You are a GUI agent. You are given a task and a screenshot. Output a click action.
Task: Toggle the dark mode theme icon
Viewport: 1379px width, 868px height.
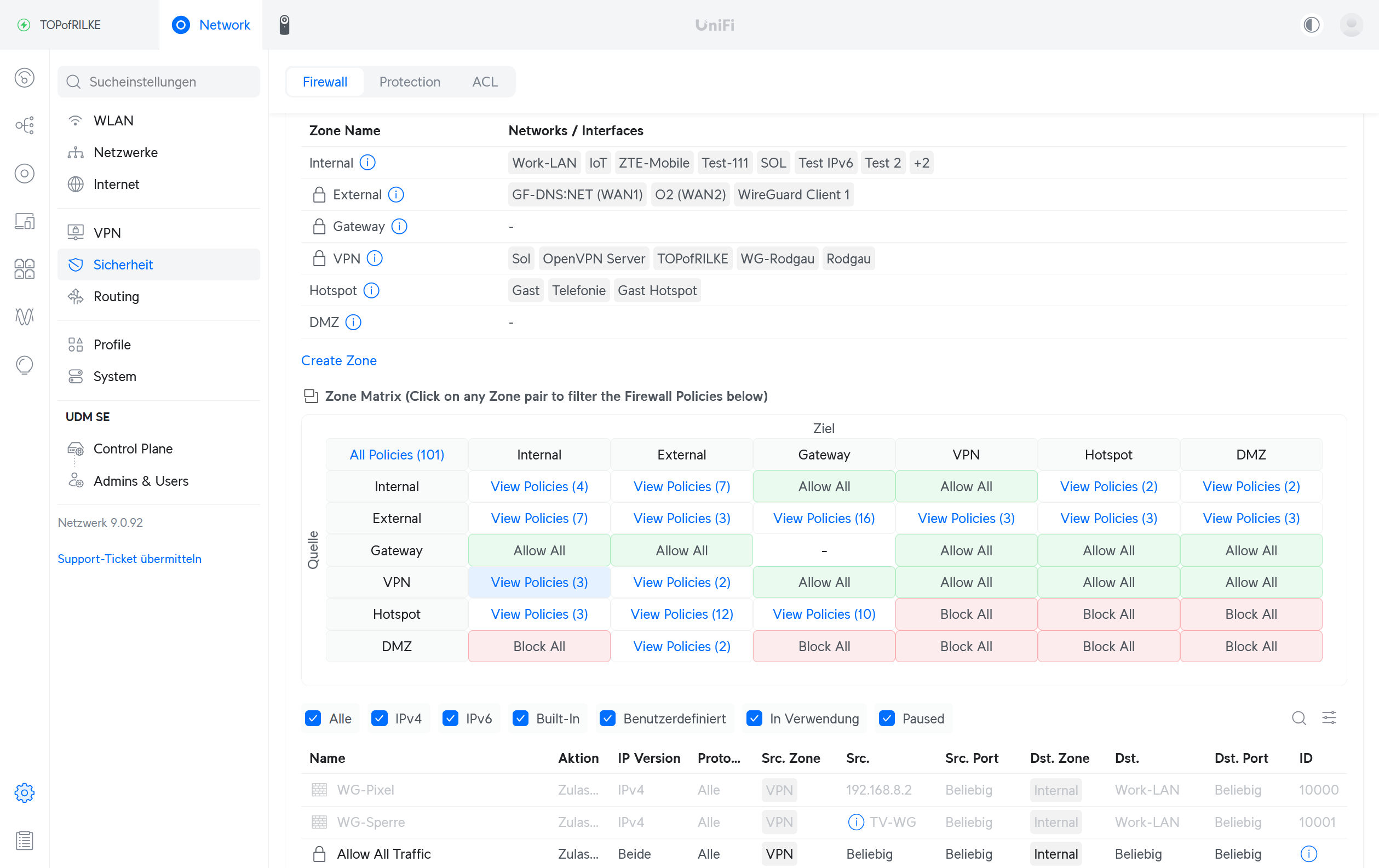[1312, 25]
